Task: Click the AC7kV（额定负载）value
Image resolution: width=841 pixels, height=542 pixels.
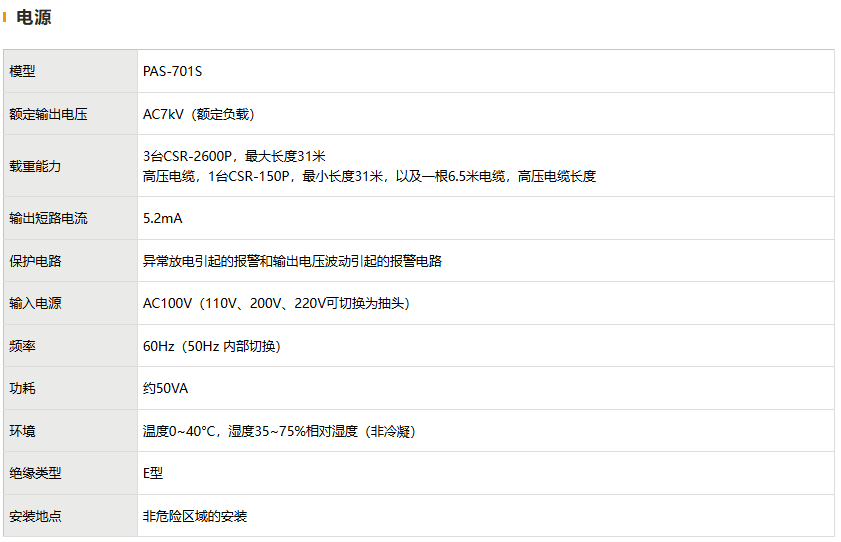Action: (198, 114)
